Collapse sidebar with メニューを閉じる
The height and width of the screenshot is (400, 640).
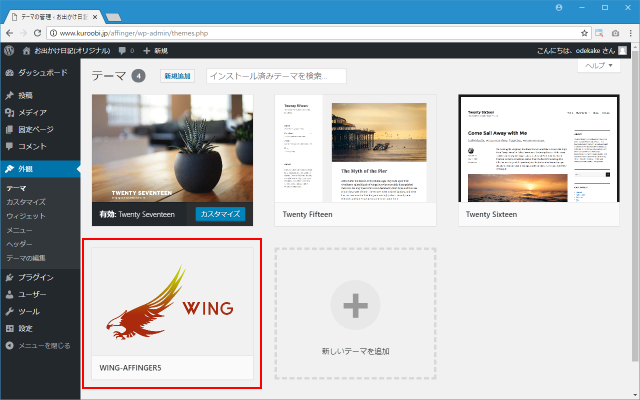(x=40, y=346)
